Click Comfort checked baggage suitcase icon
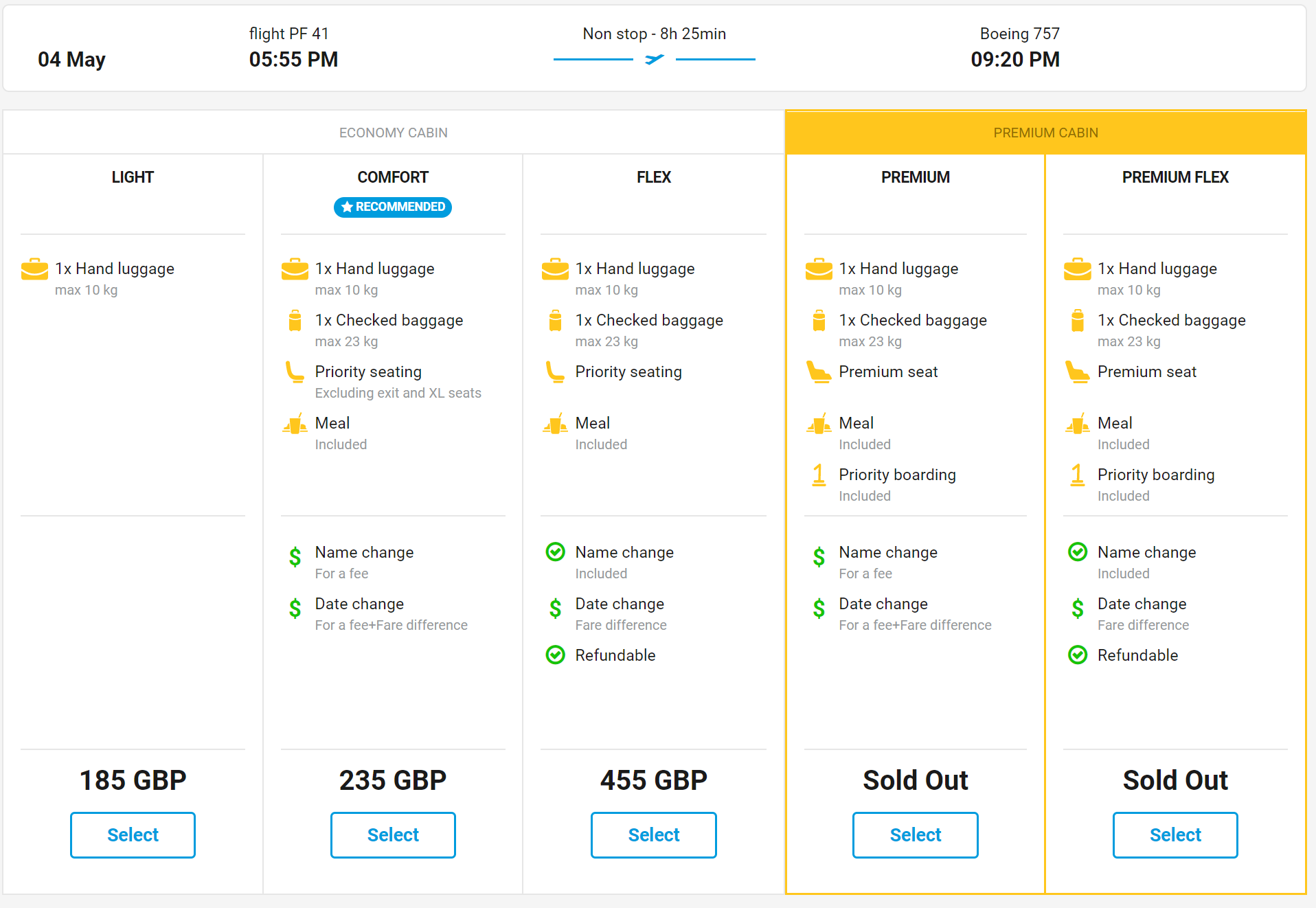 (x=295, y=321)
